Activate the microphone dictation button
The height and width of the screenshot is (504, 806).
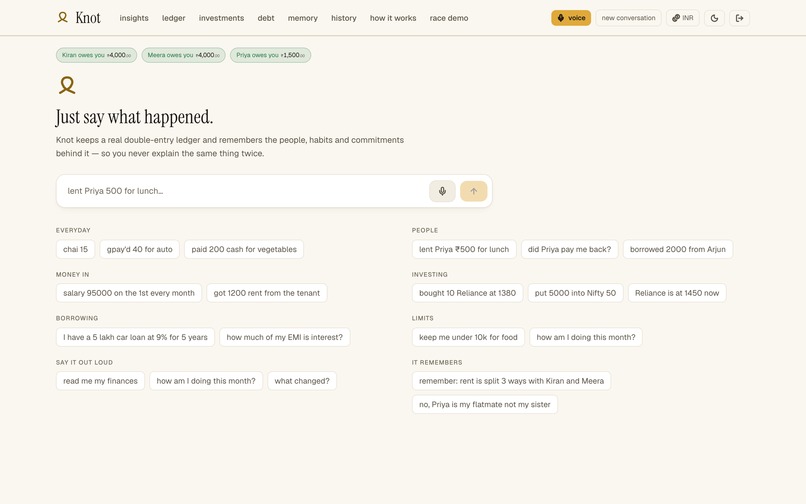tap(442, 191)
